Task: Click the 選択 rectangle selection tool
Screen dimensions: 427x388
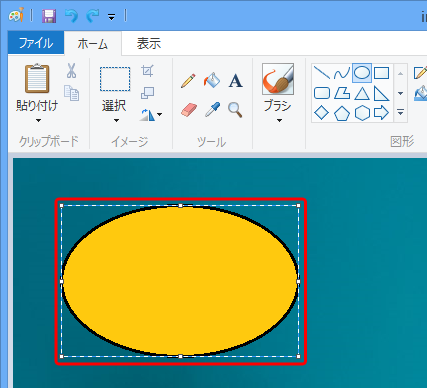Action: pos(115,79)
